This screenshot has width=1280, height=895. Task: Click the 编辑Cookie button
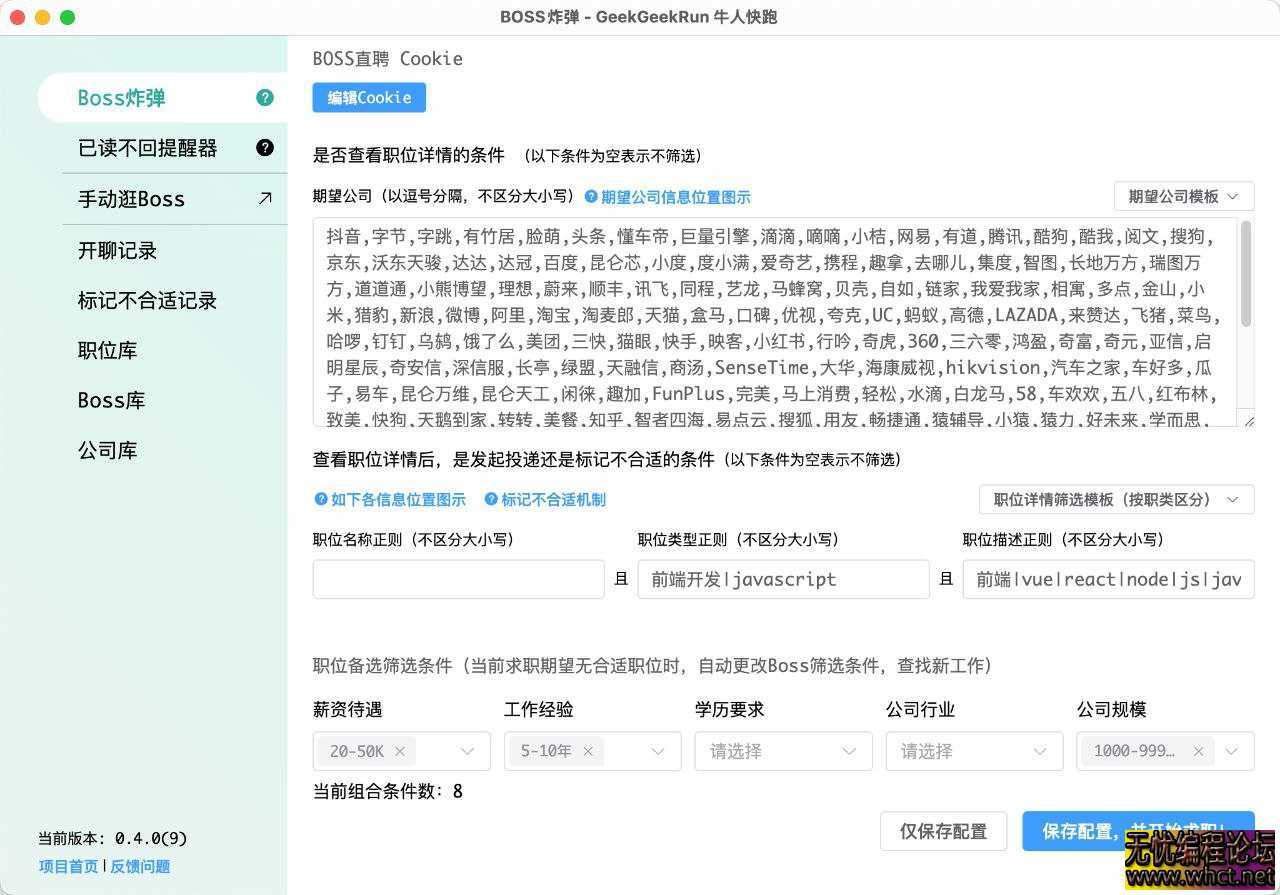(369, 97)
